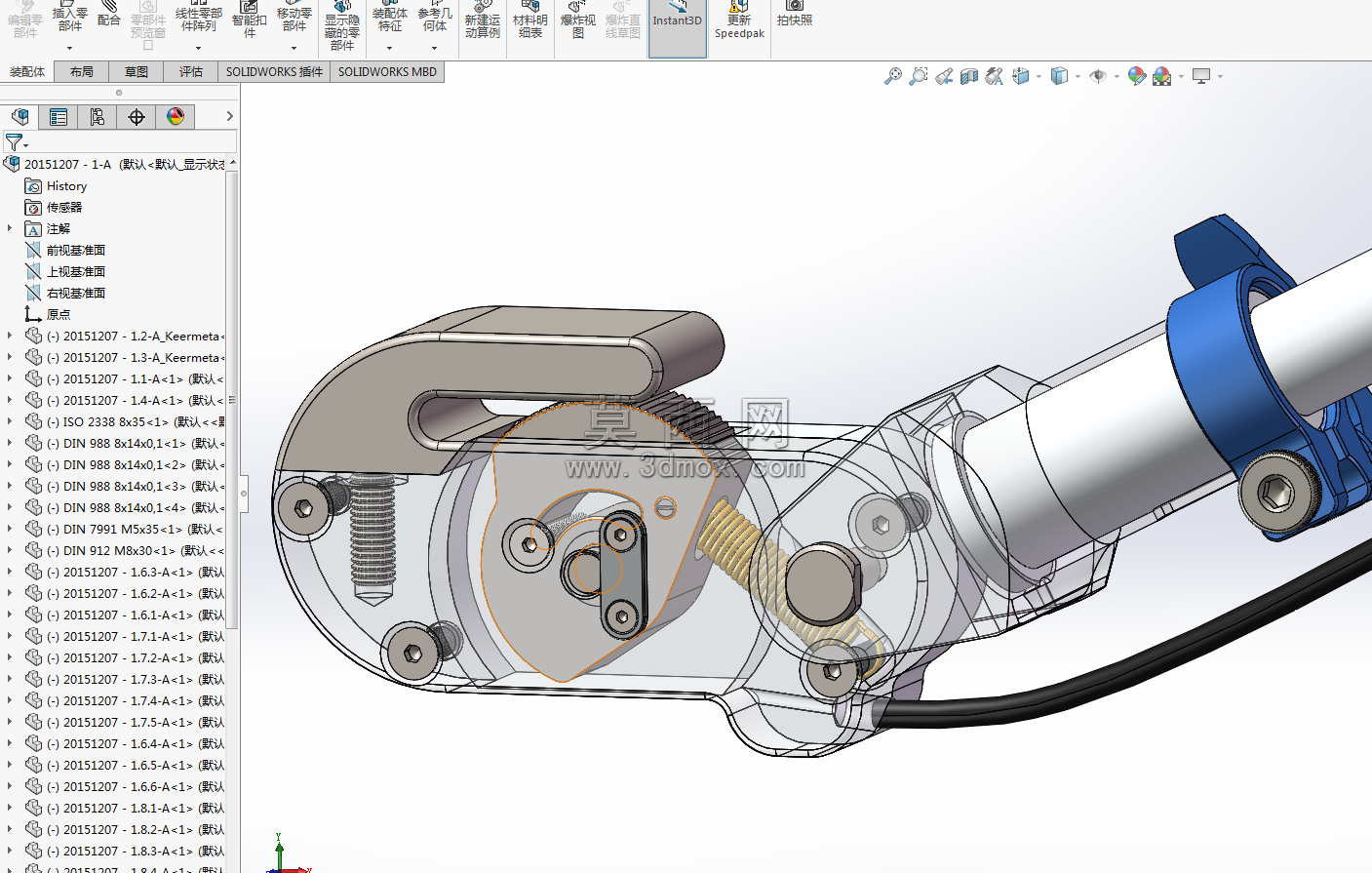This screenshot has height=873, width=1372.
Task: Open the DimXpertManager crosshair tab
Action: point(137,117)
